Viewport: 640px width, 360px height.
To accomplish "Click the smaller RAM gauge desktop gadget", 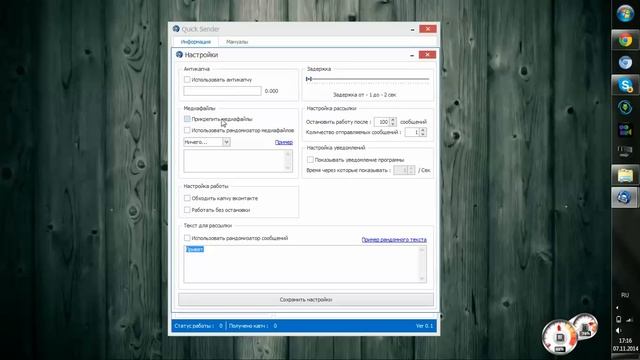I will click(586, 327).
